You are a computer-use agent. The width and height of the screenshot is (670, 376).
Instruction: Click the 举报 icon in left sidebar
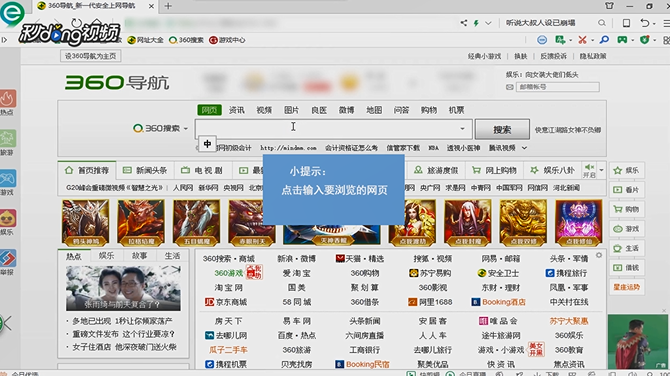coord(7,258)
